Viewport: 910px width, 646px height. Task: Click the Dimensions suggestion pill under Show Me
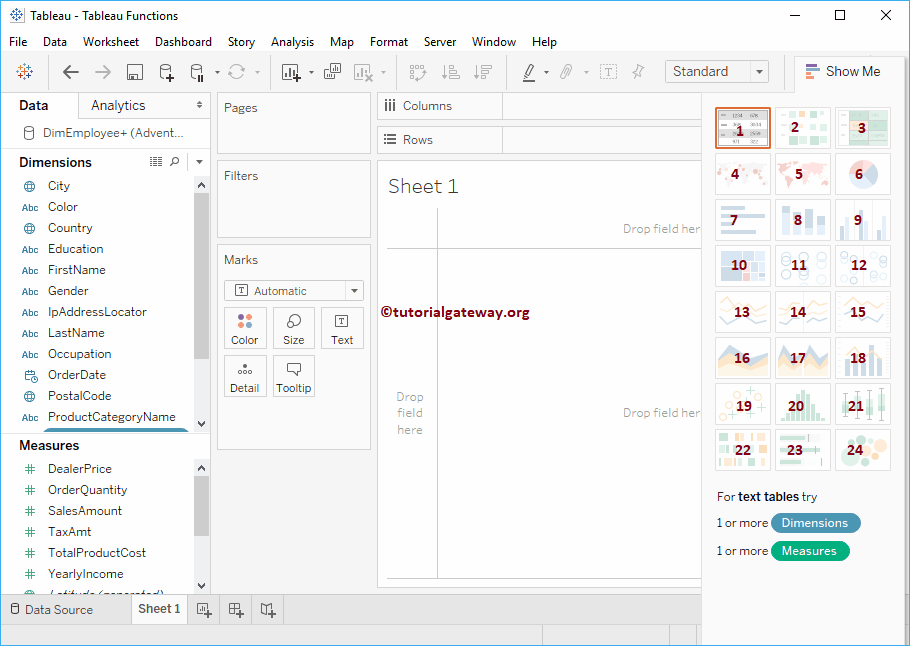click(x=815, y=522)
